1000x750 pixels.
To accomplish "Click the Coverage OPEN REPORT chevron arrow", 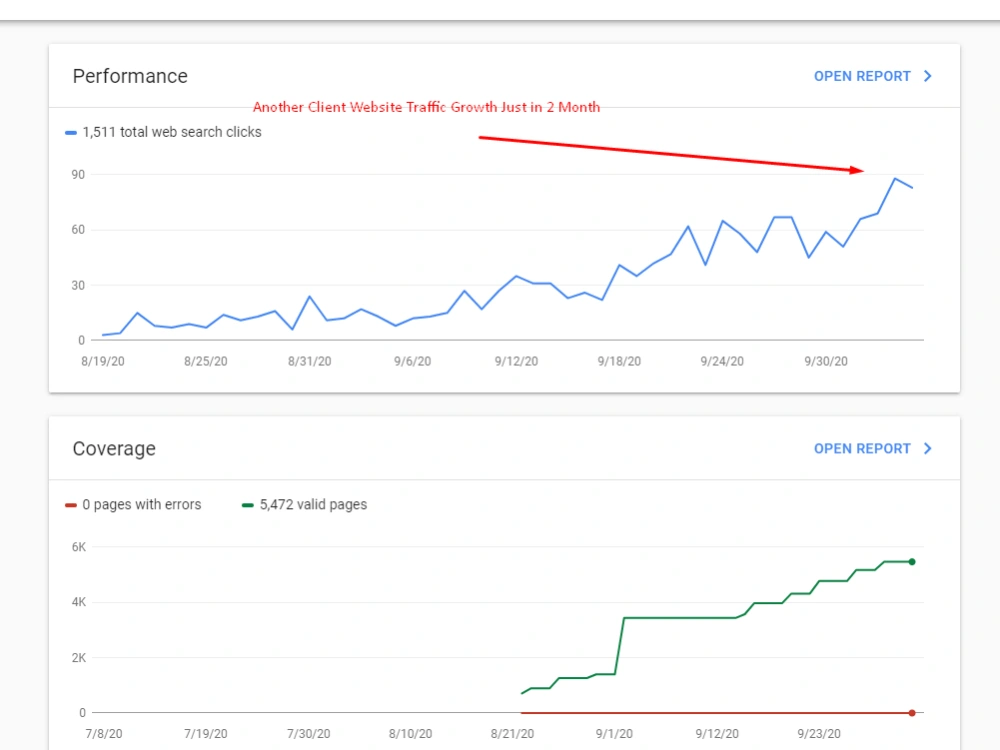I will pos(928,449).
